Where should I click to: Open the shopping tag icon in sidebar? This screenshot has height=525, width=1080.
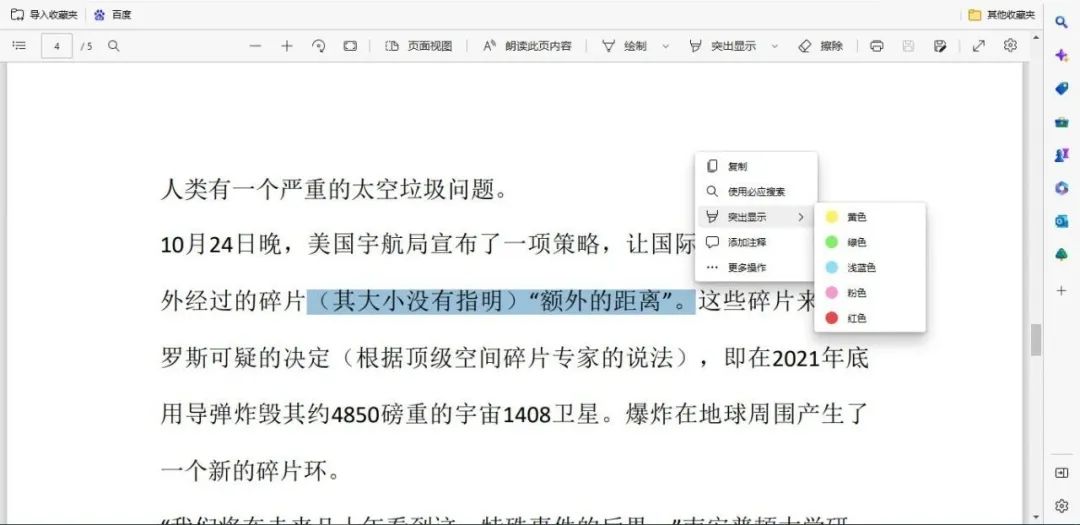pyautogui.click(x=1061, y=88)
